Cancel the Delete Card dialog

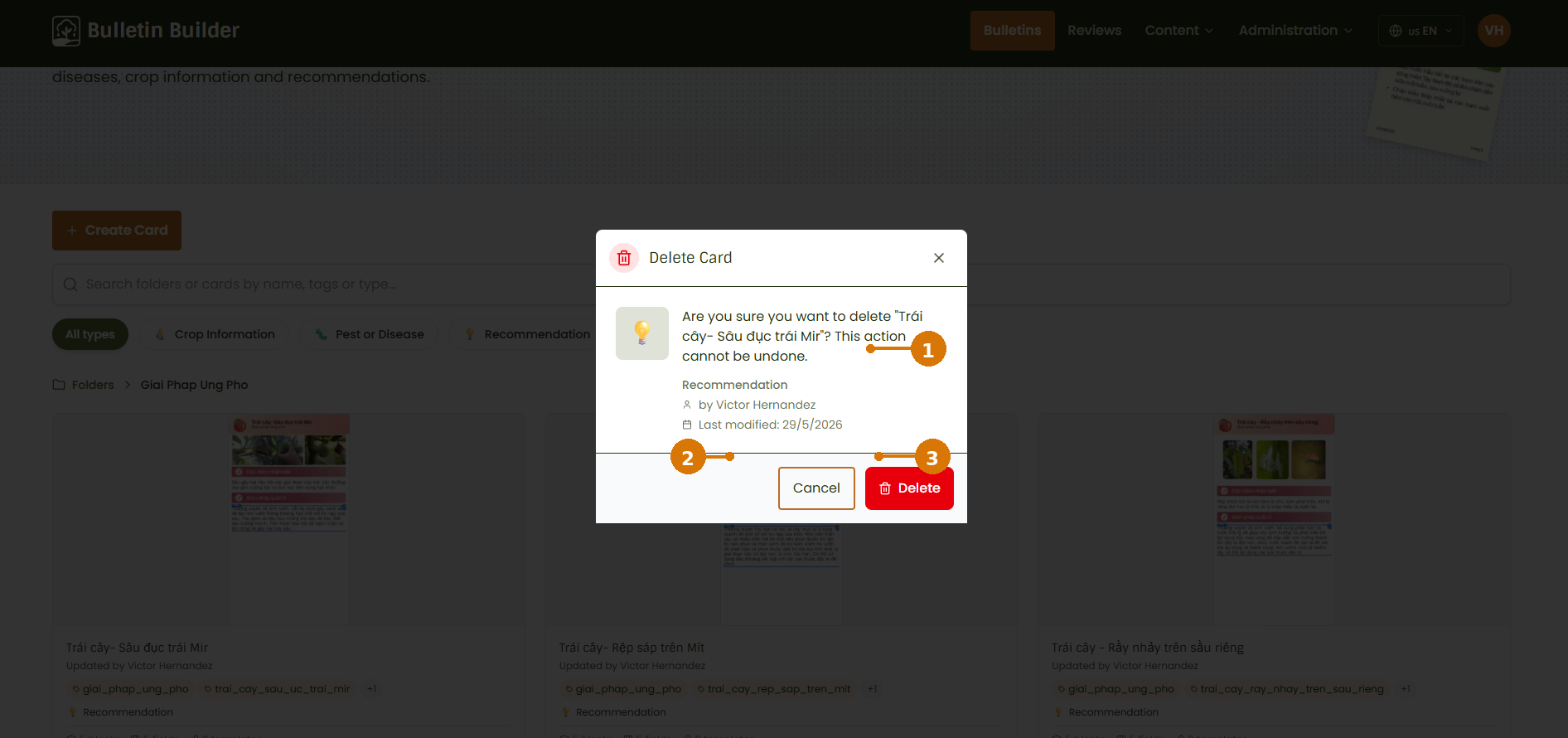816,488
